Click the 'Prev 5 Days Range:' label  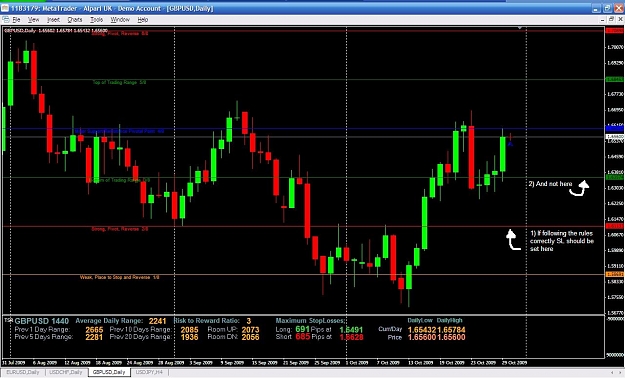[44, 337]
